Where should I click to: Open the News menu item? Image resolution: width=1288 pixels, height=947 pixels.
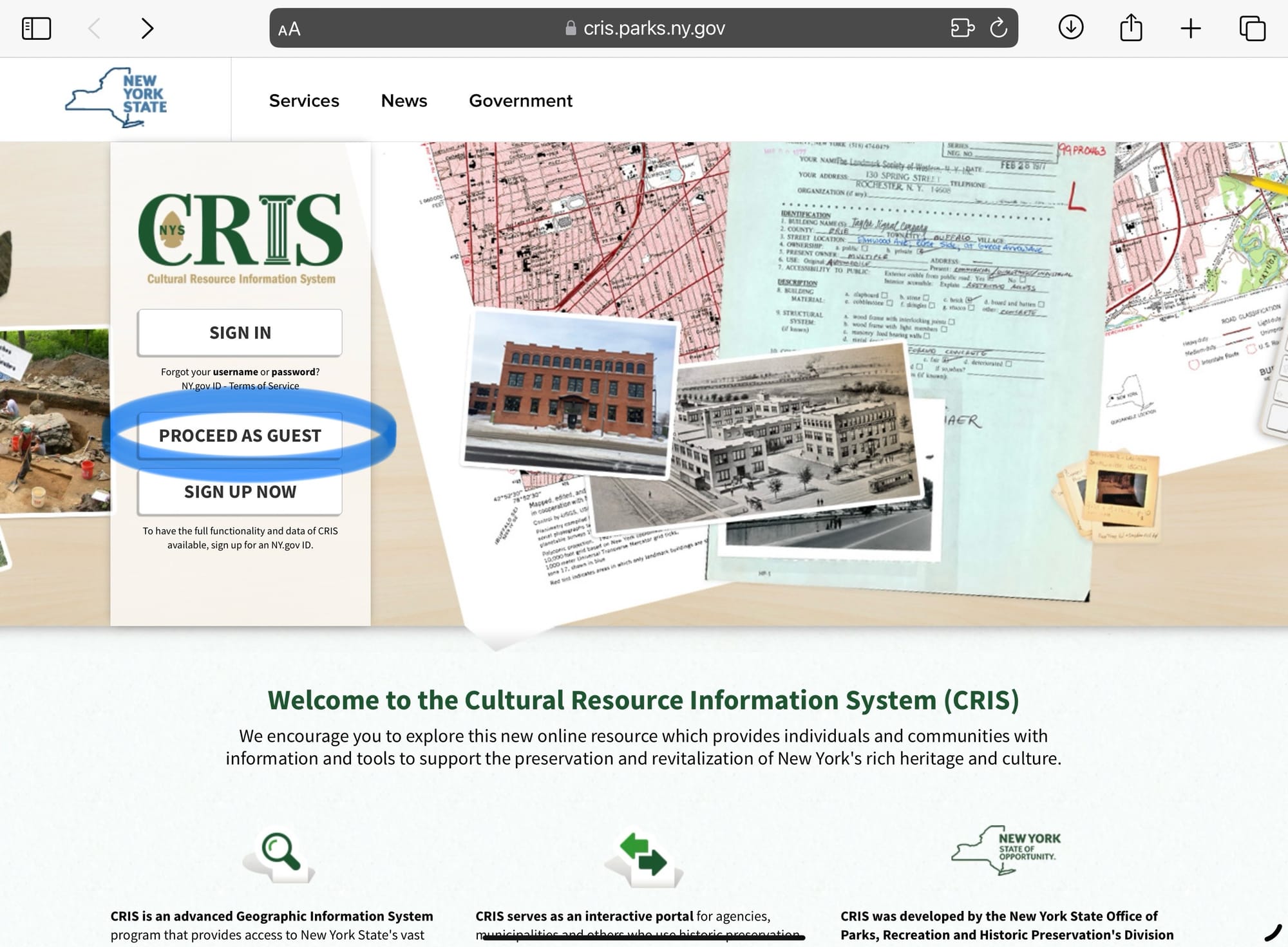[404, 100]
